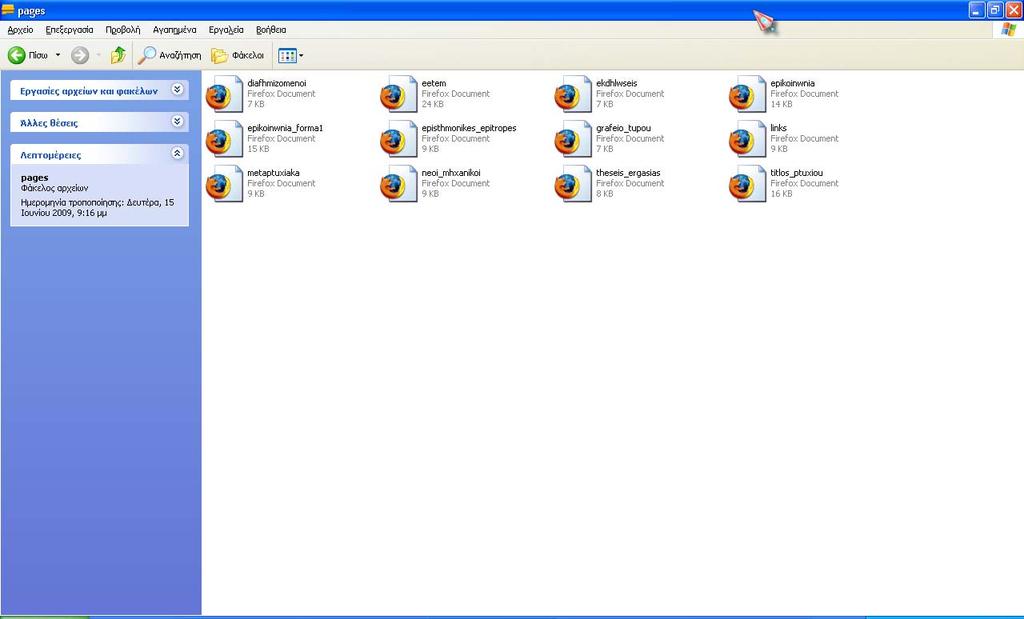The height and width of the screenshot is (619, 1024).
Task: Select the diafhmizomenoi Firefox document icon
Action: (225, 94)
